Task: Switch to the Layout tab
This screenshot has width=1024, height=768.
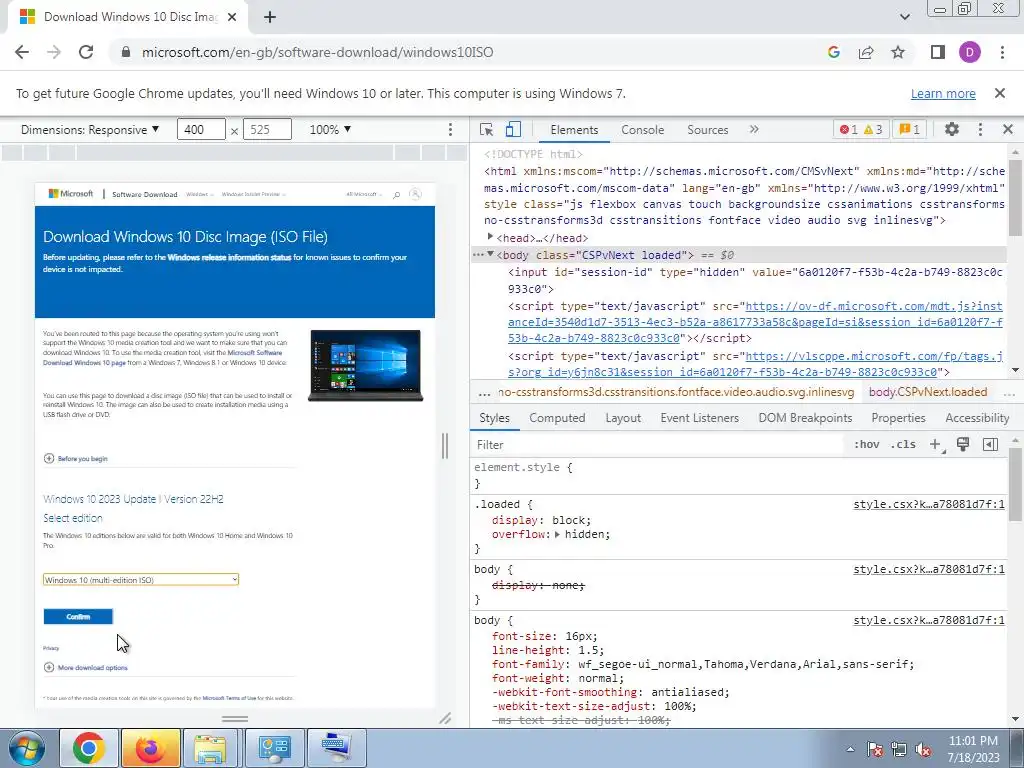Action: pos(623,418)
